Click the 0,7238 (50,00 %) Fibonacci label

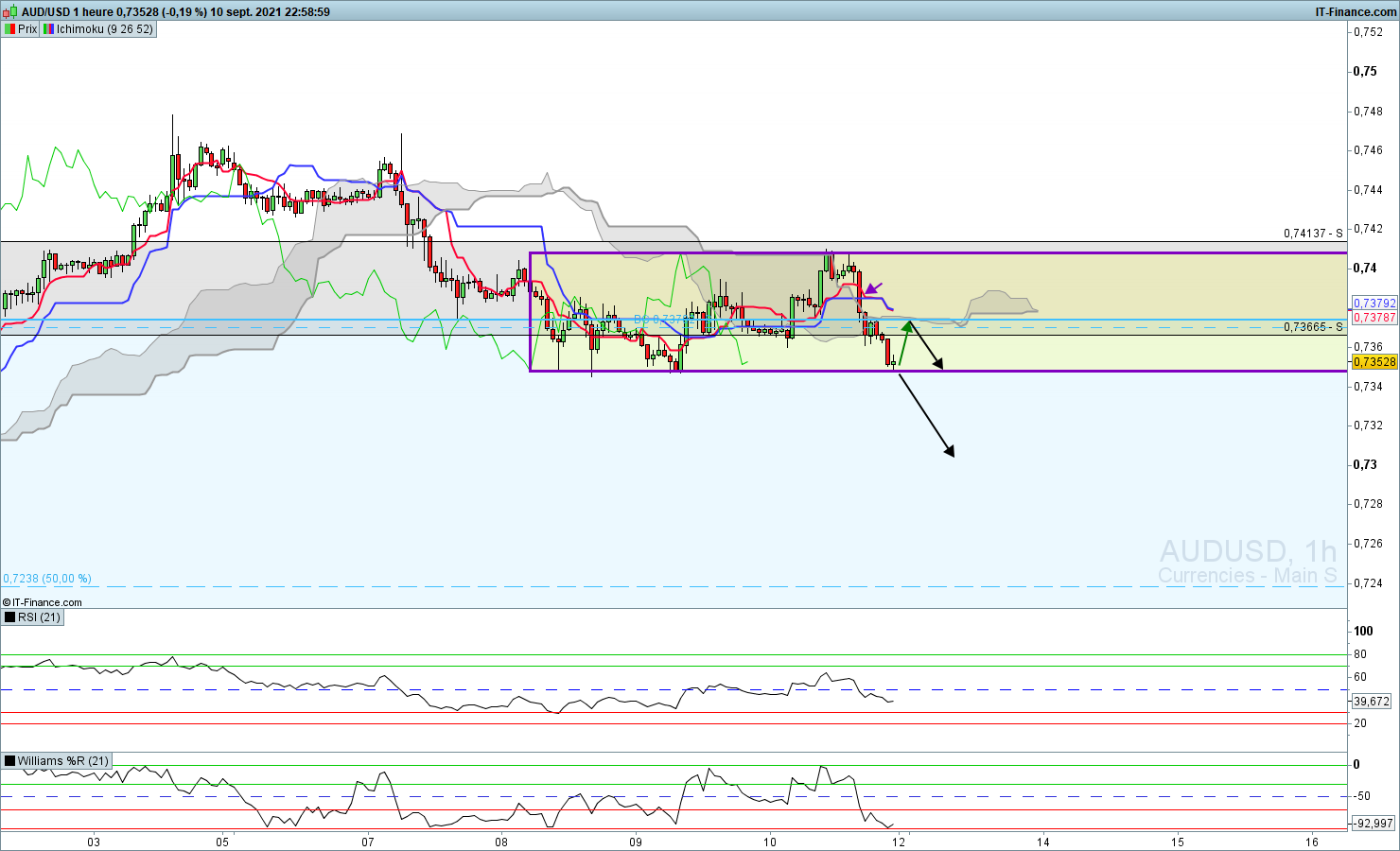point(47,579)
